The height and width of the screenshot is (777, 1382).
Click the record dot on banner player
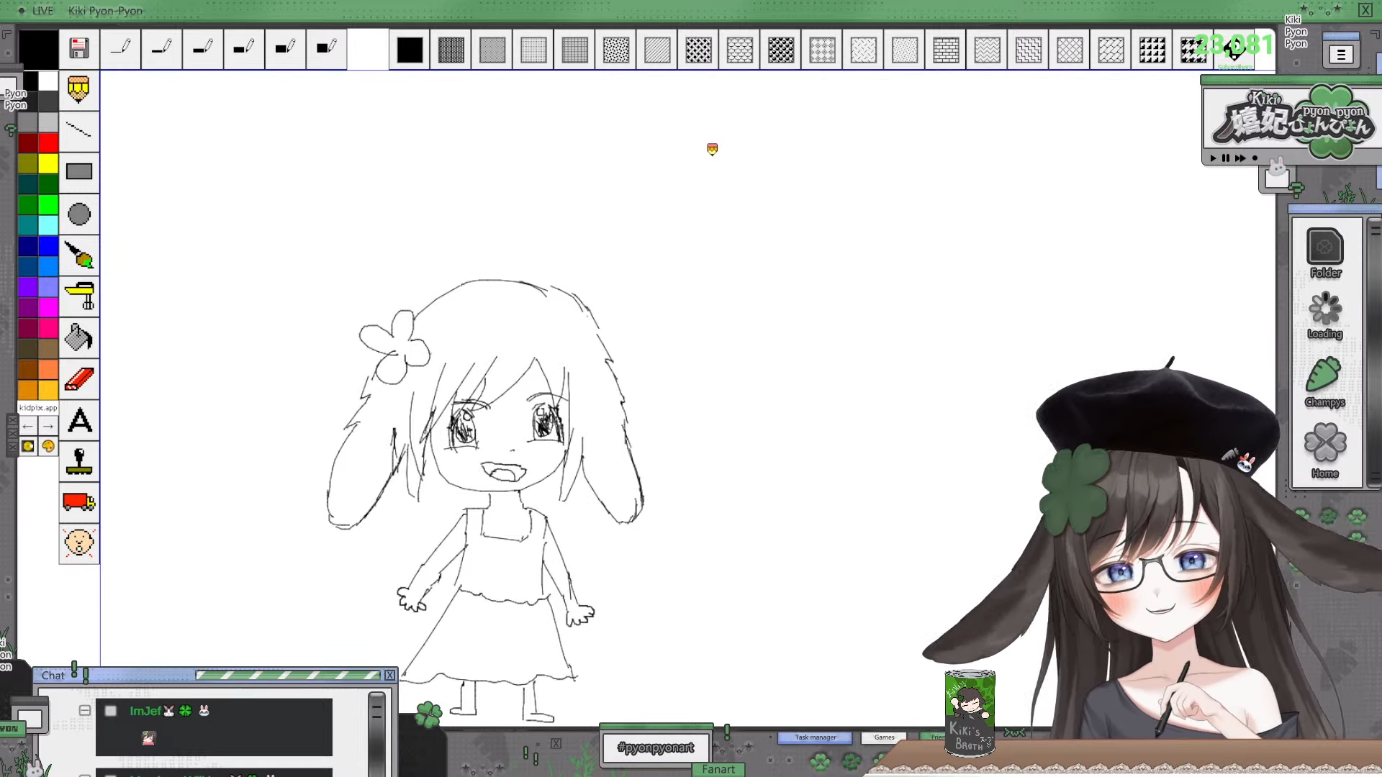pos(1255,158)
